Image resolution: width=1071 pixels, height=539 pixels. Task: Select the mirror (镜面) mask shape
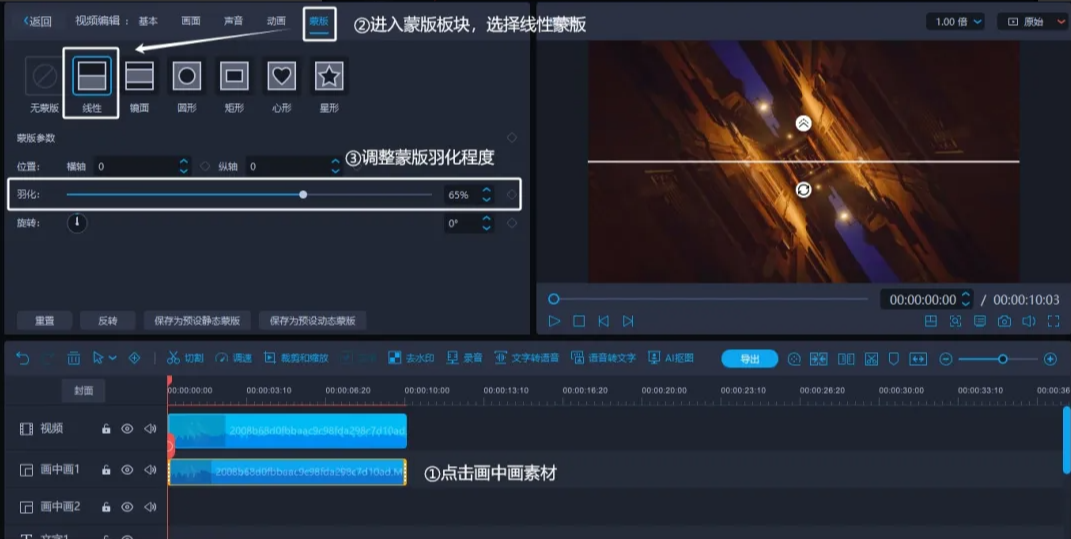point(139,76)
